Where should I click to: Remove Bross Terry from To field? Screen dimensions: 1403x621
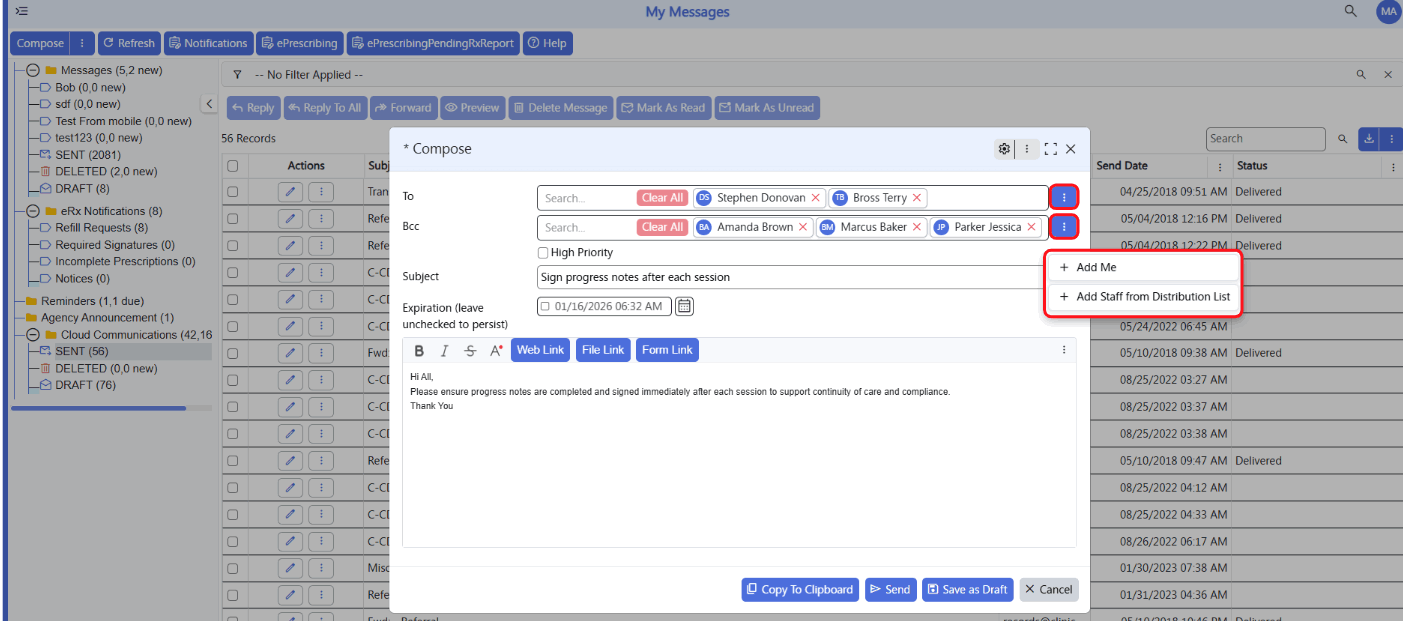[916, 198]
